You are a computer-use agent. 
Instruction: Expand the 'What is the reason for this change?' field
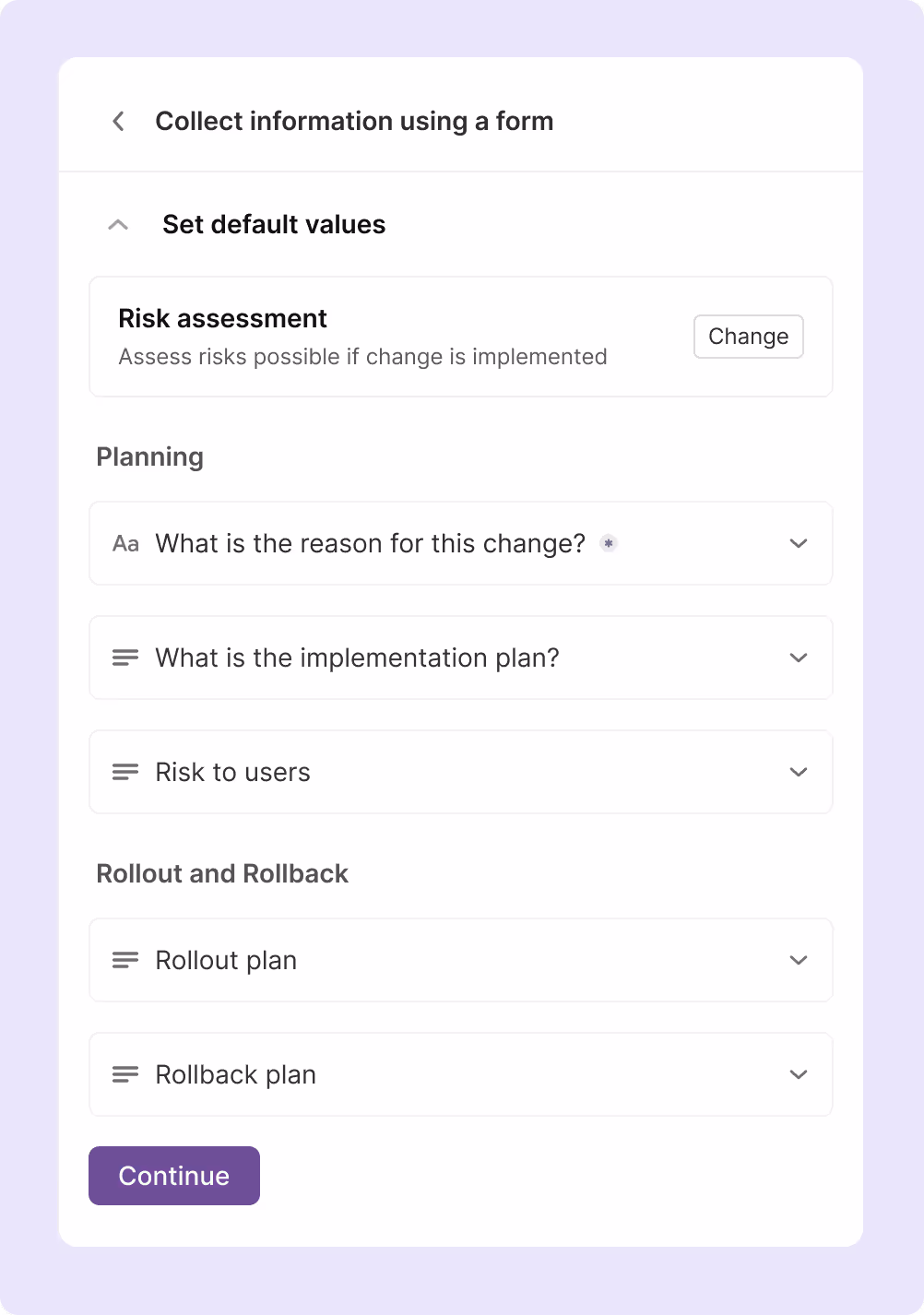coord(799,543)
